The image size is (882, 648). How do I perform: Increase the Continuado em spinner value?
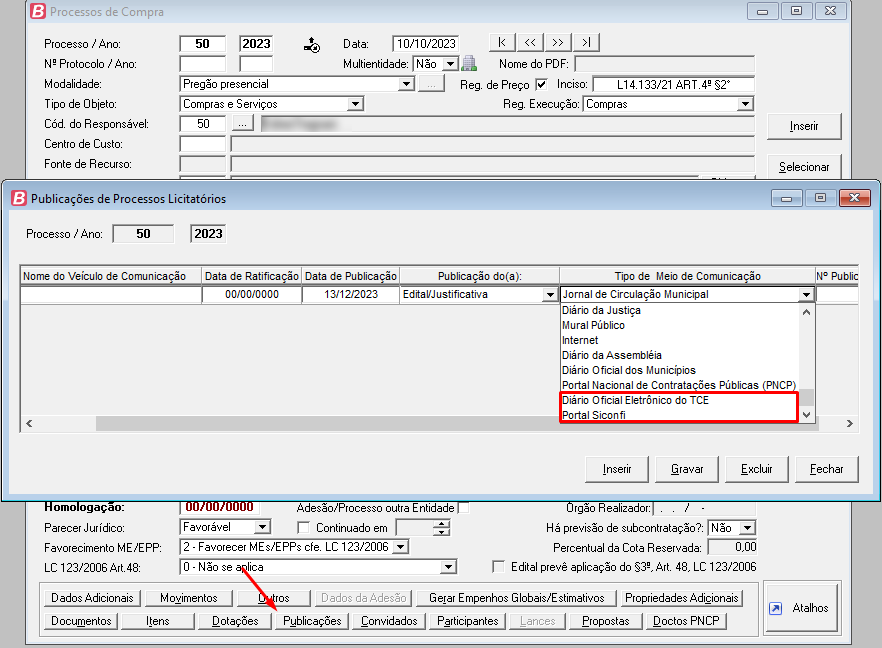[x=442, y=524]
